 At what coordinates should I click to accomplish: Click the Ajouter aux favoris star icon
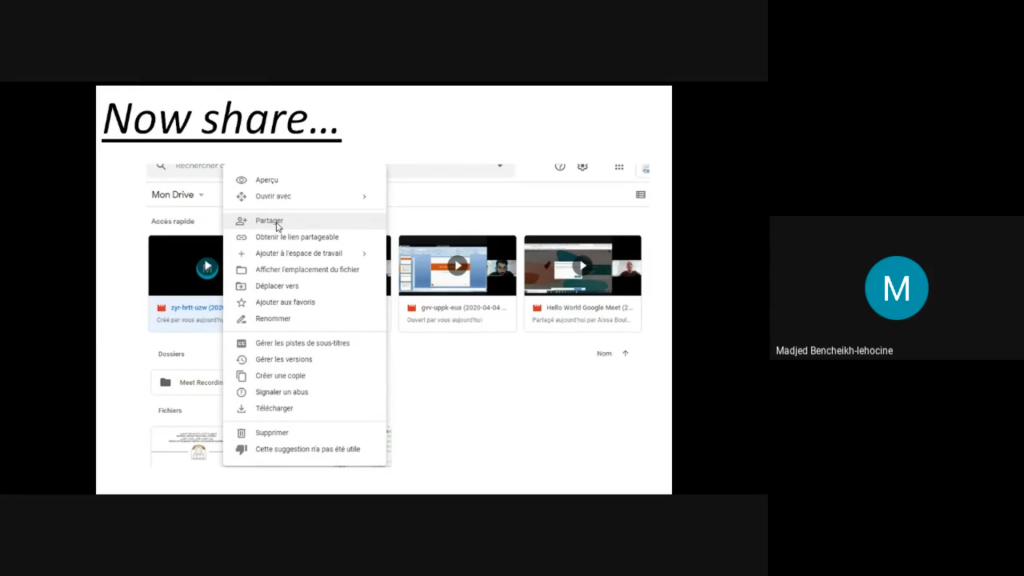(241, 302)
